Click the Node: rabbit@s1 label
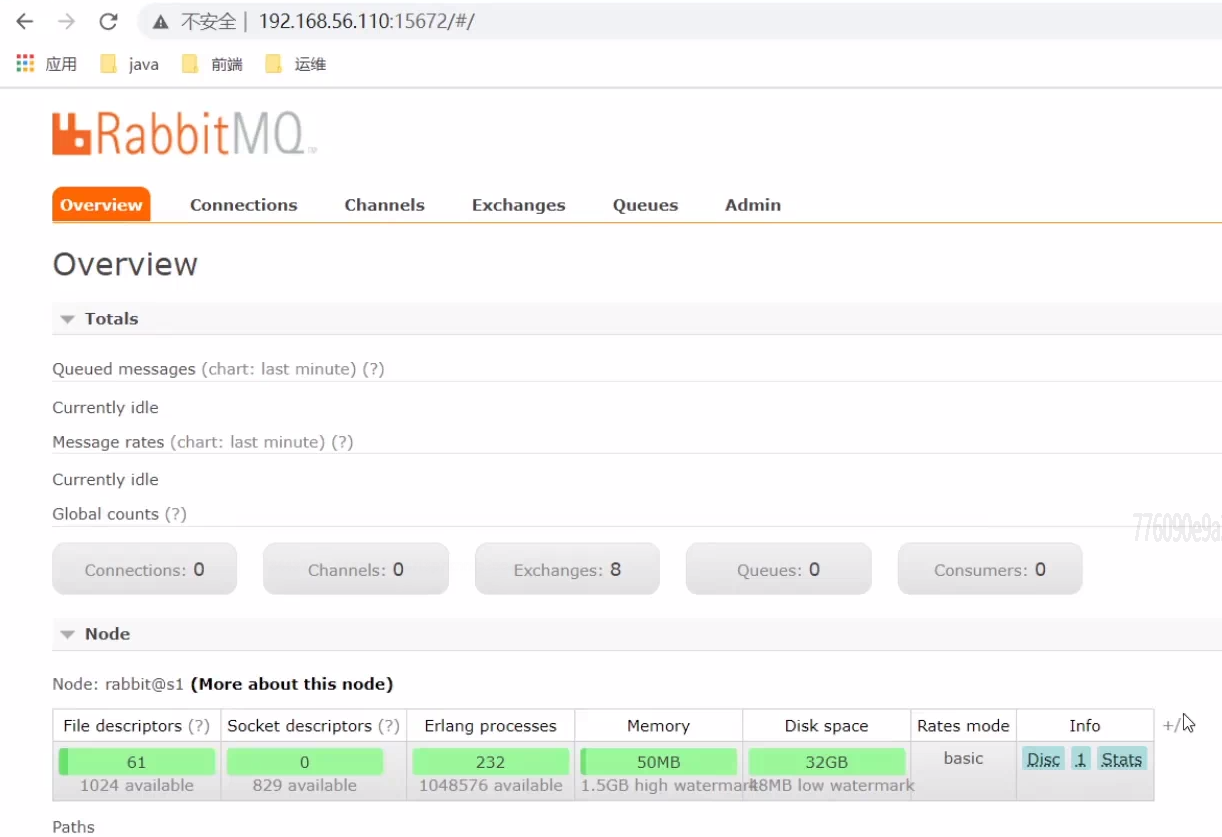 (x=118, y=685)
